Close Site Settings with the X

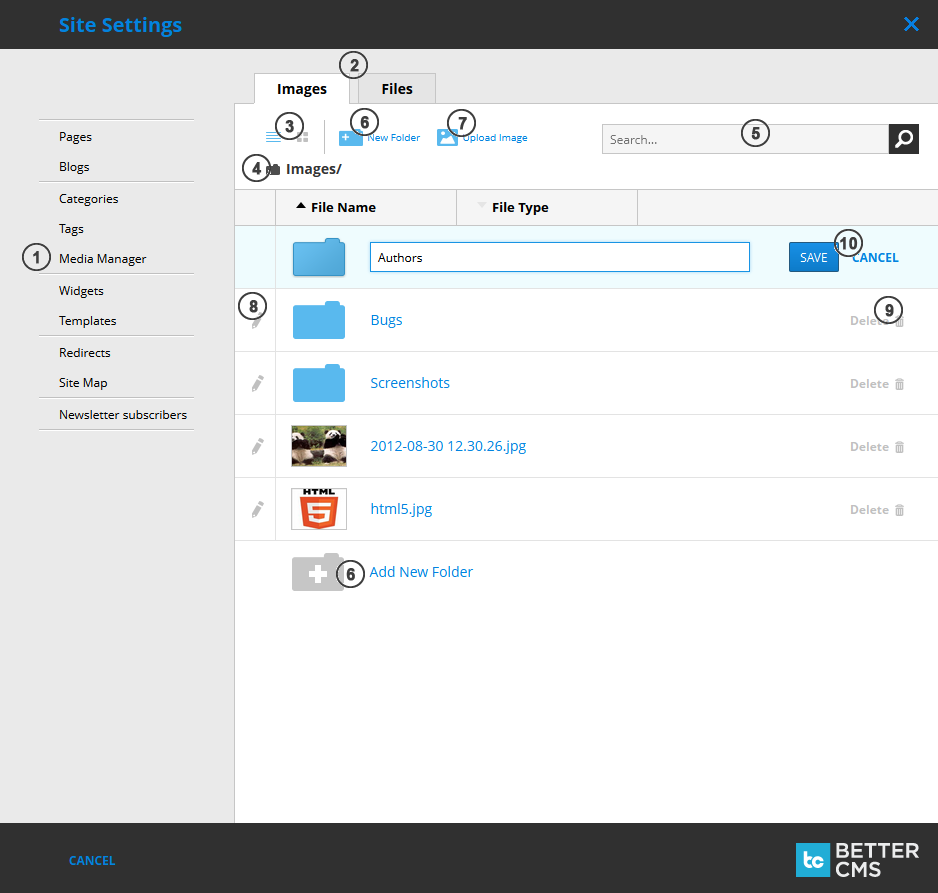coord(911,24)
